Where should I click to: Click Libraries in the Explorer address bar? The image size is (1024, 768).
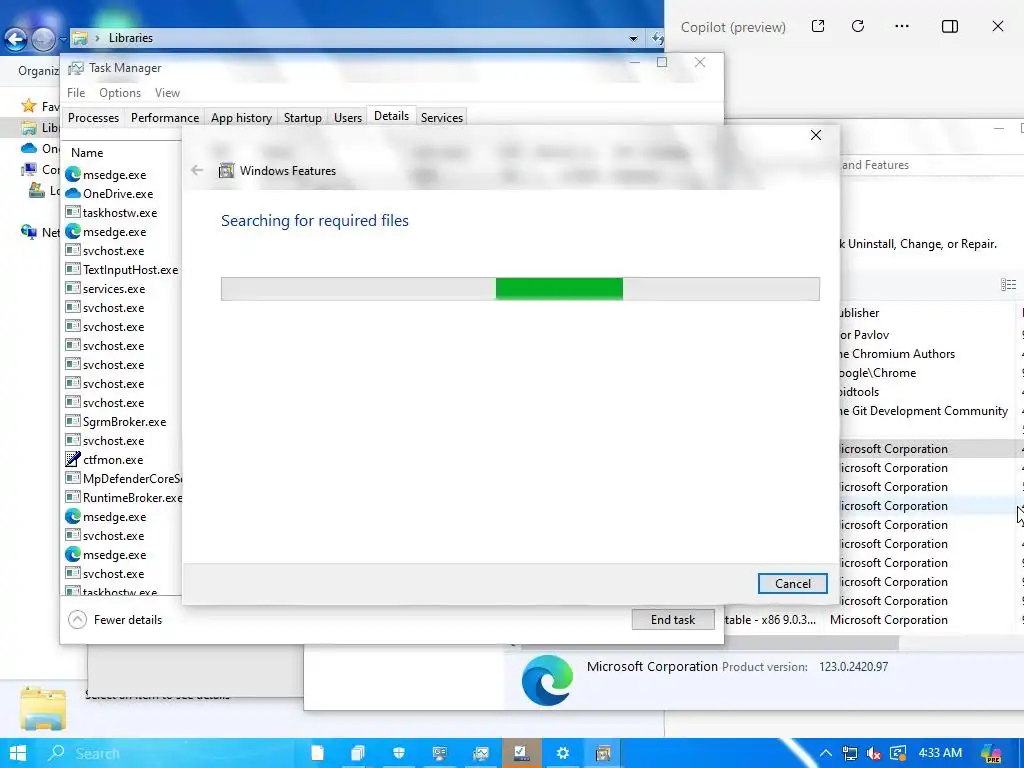131,38
